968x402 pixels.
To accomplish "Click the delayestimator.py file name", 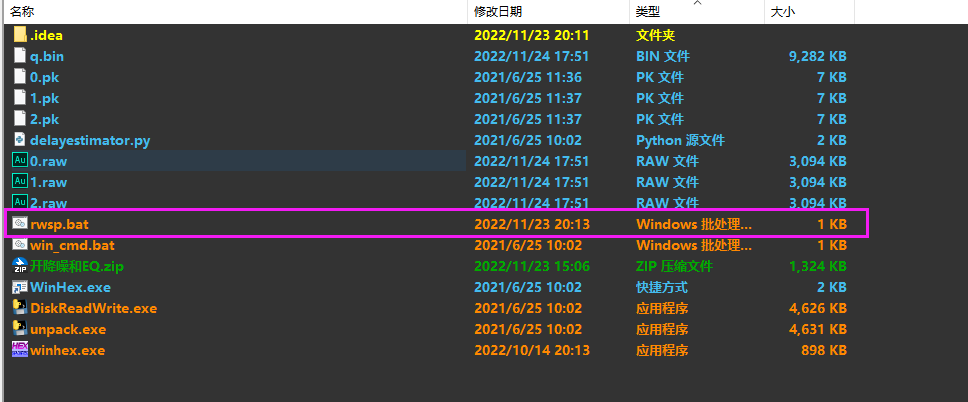I will point(90,140).
